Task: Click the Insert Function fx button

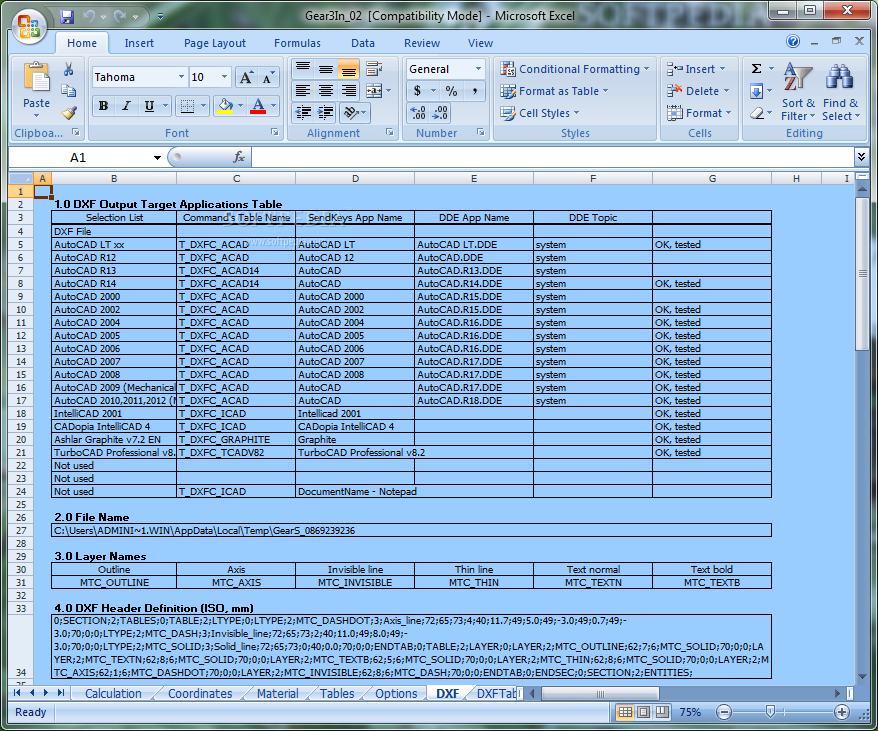Action: pos(239,157)
